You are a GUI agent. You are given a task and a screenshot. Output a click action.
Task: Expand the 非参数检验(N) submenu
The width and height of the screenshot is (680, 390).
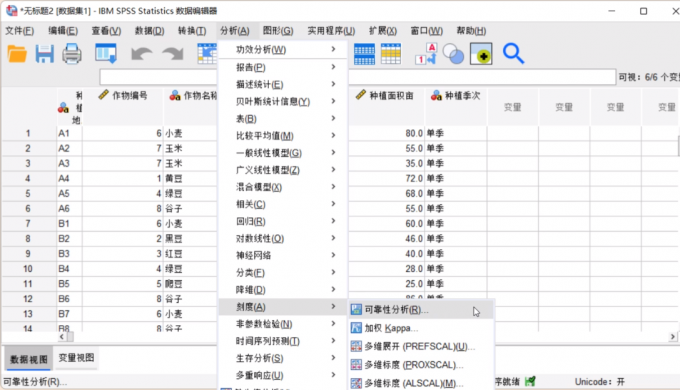283,324
